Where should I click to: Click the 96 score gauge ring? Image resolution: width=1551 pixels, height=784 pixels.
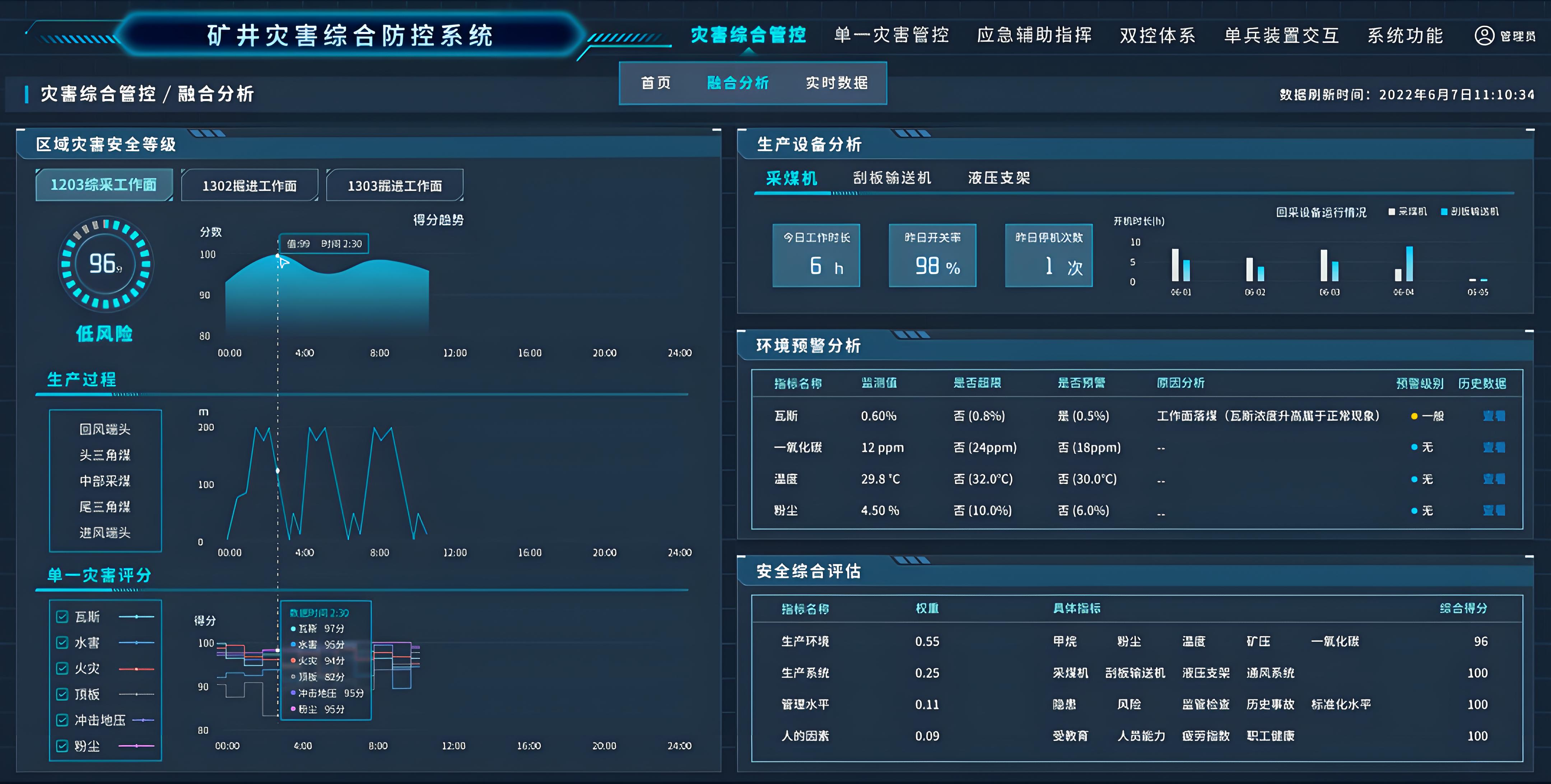105,264
